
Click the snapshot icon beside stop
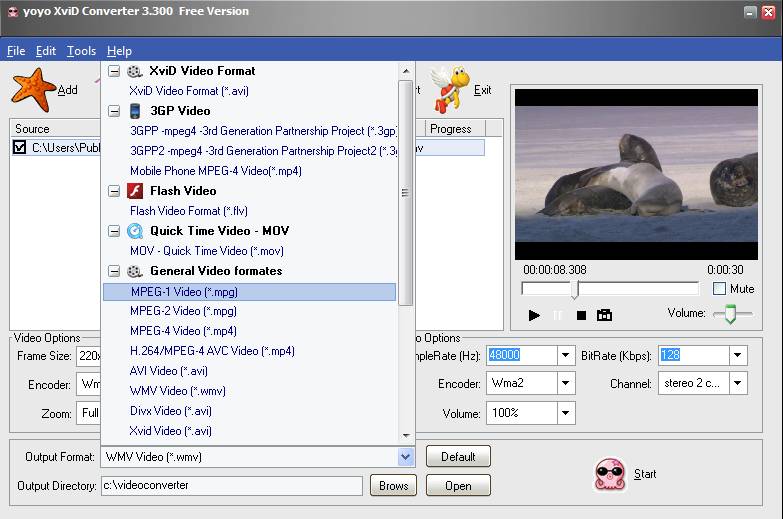[604, 315]
